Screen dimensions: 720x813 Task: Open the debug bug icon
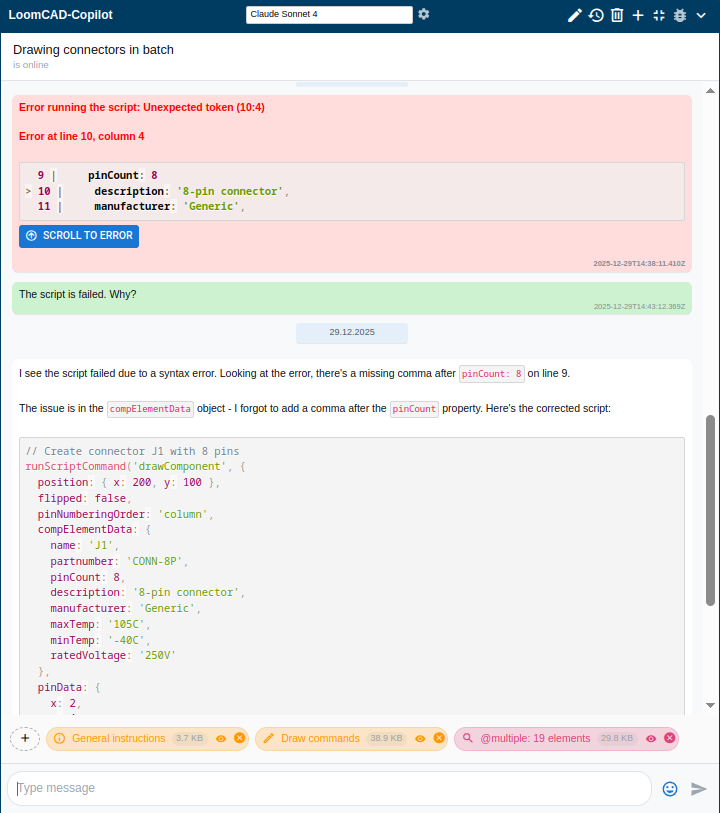(x=679, y=15)
